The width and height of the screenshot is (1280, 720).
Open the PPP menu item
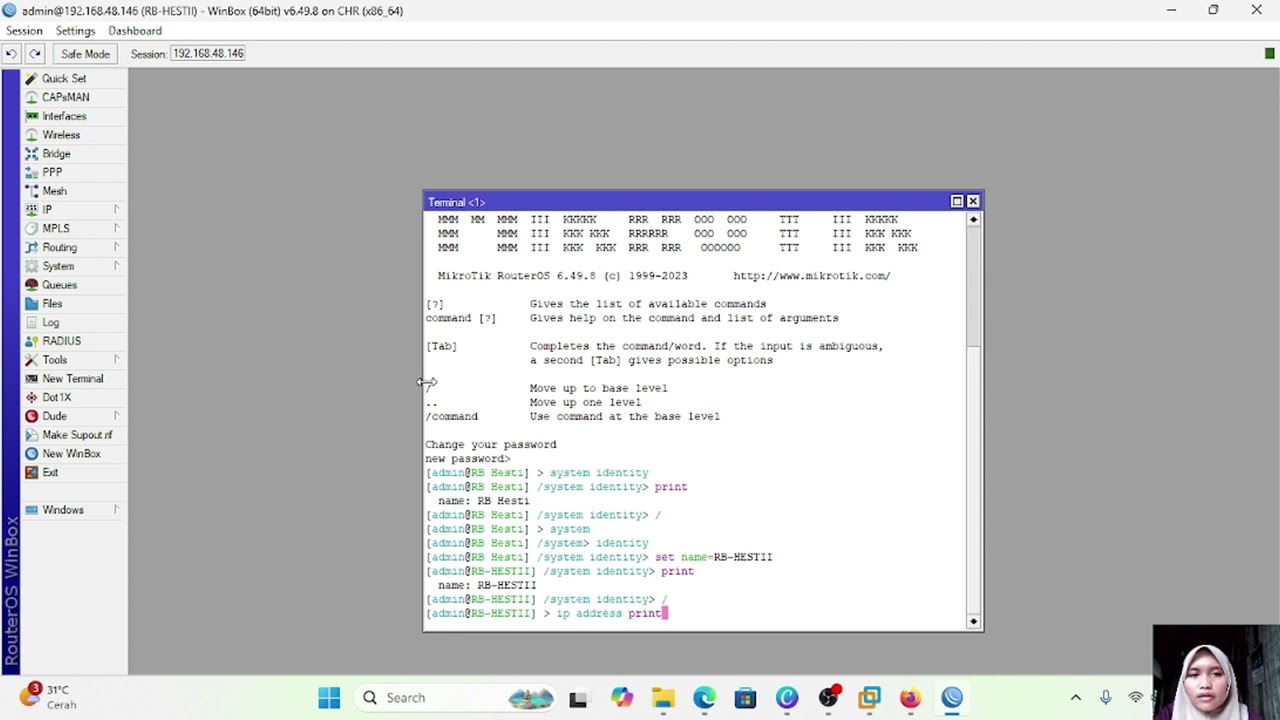(x=52, y=172)
